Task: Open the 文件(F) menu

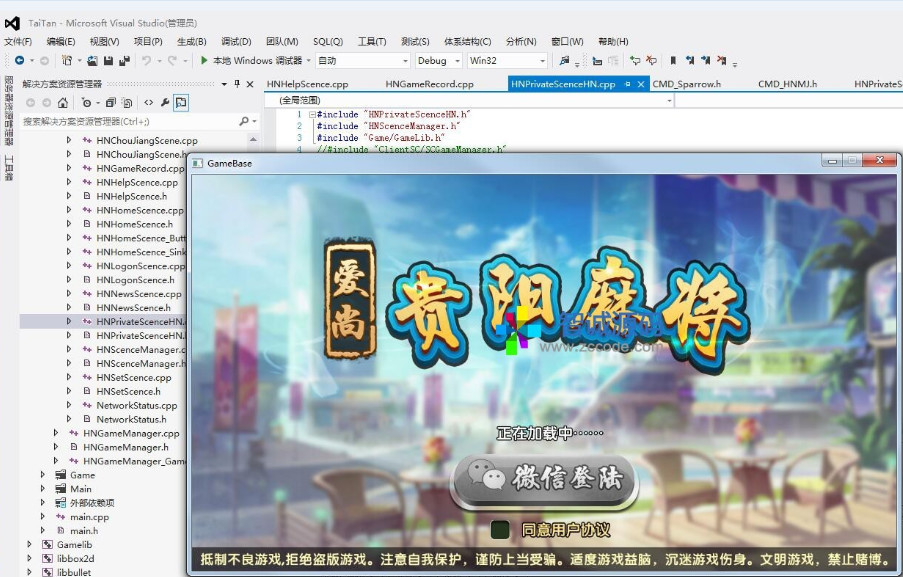Action: pyautogui.click(x=18, y=41)
